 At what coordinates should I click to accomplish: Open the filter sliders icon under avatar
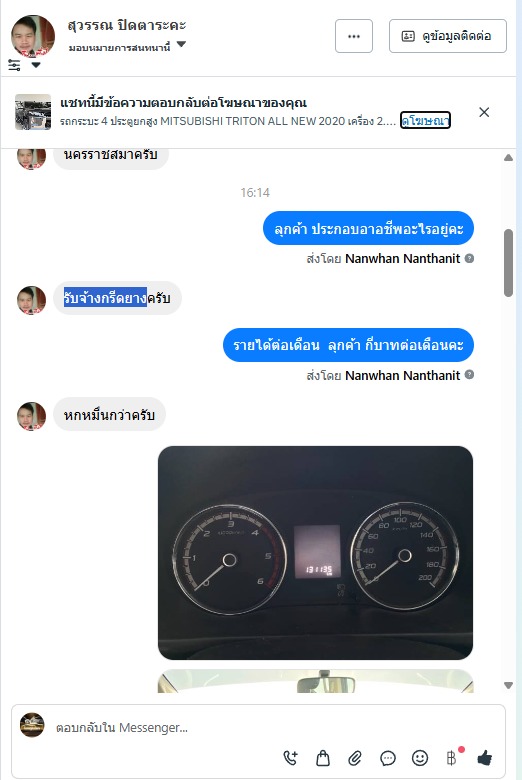point(14,65)
